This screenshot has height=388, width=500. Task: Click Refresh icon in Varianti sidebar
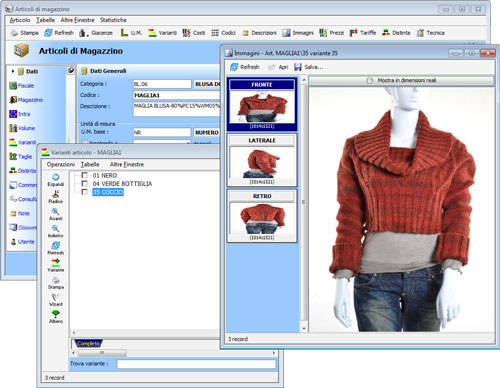(56, 246)
